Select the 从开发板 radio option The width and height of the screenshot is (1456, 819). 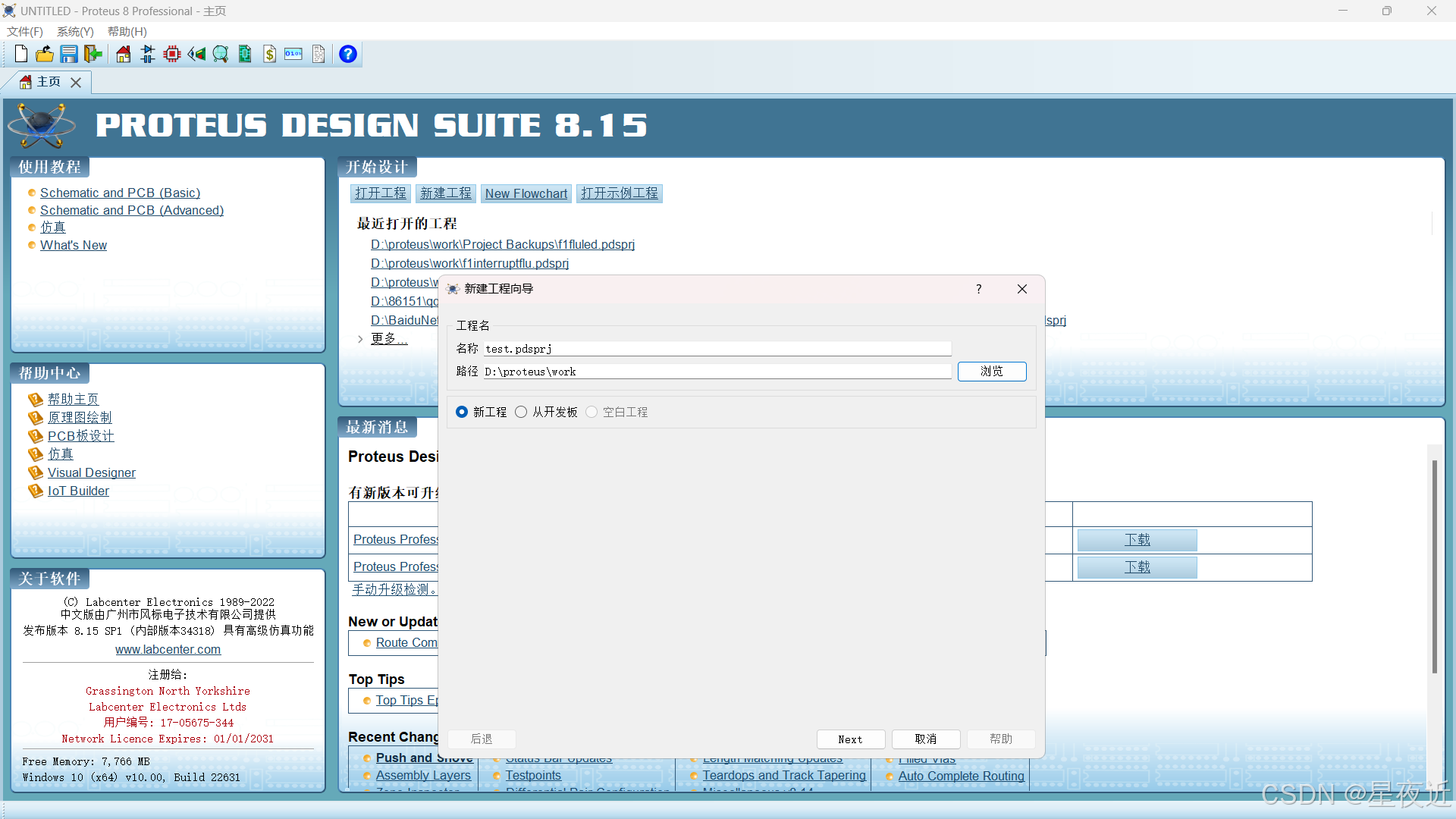521,412
